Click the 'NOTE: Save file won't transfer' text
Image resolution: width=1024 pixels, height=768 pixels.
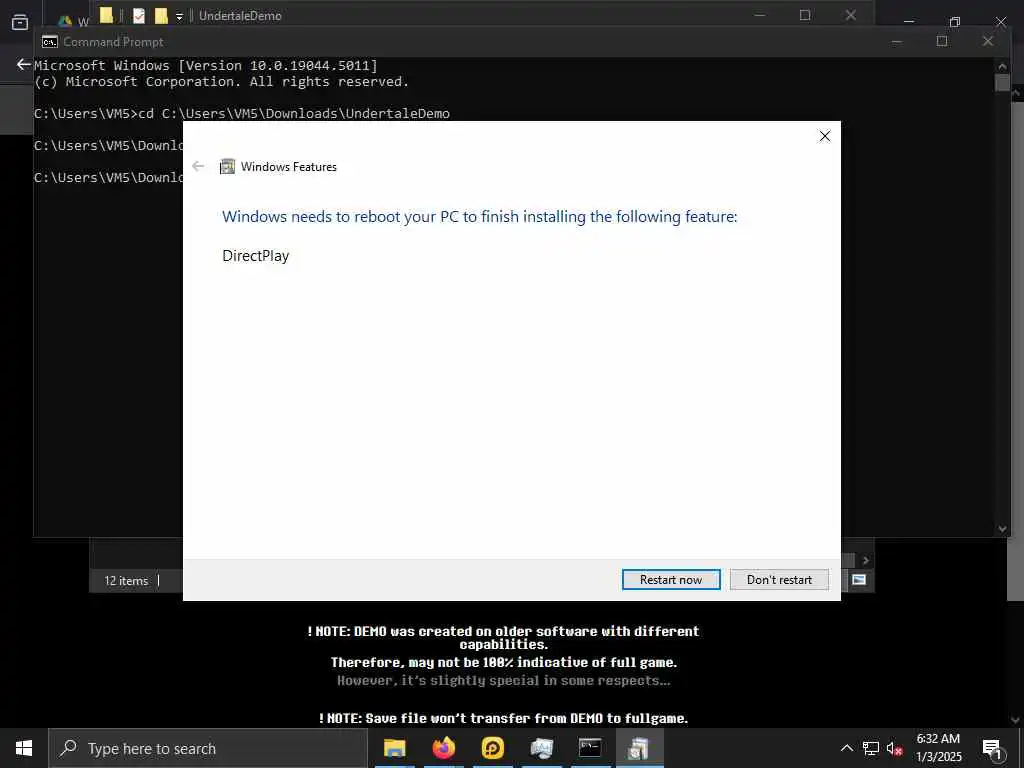[x=504, y=718]
